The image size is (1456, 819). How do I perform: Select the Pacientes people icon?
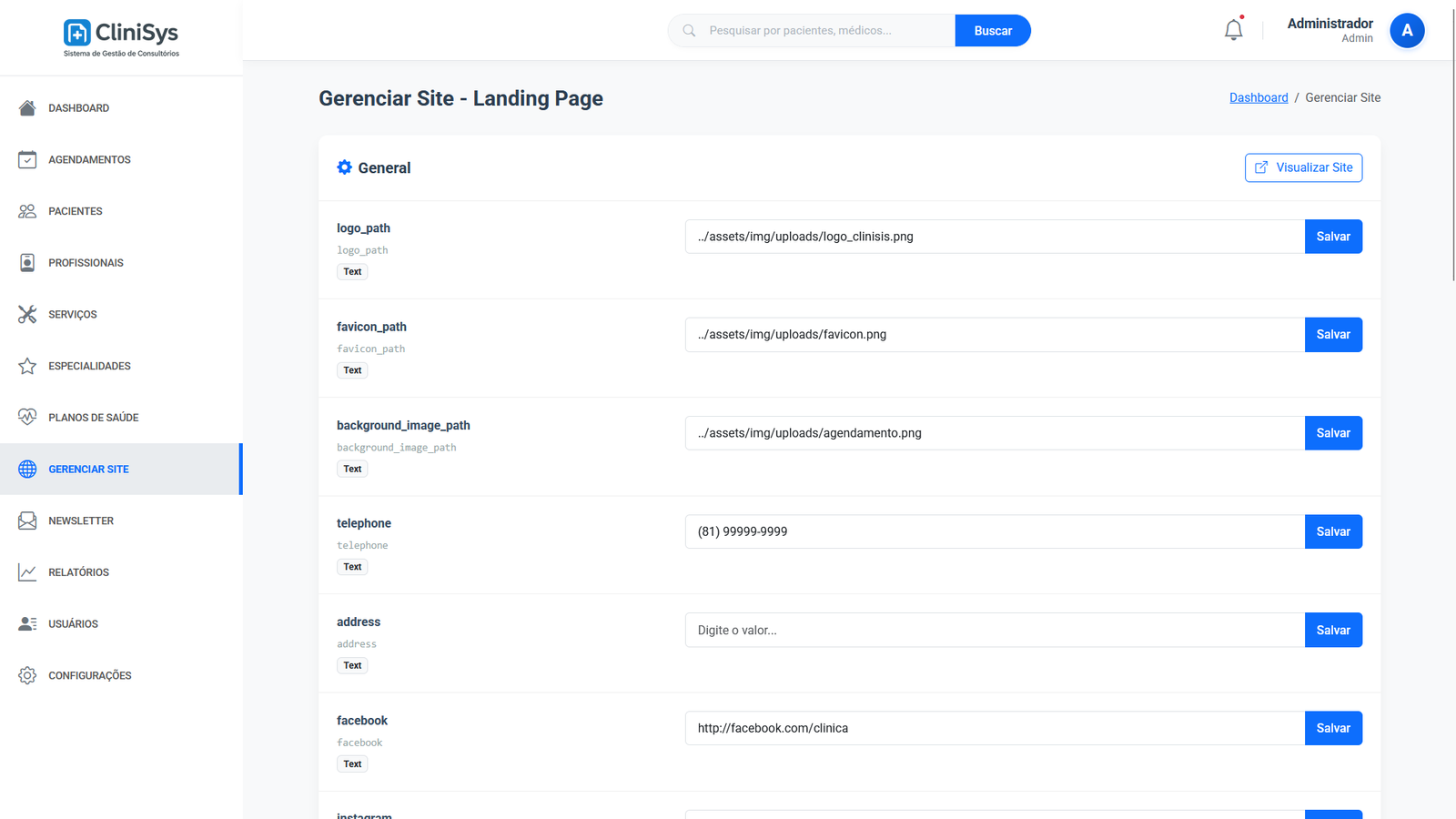(x=27, y=211)
